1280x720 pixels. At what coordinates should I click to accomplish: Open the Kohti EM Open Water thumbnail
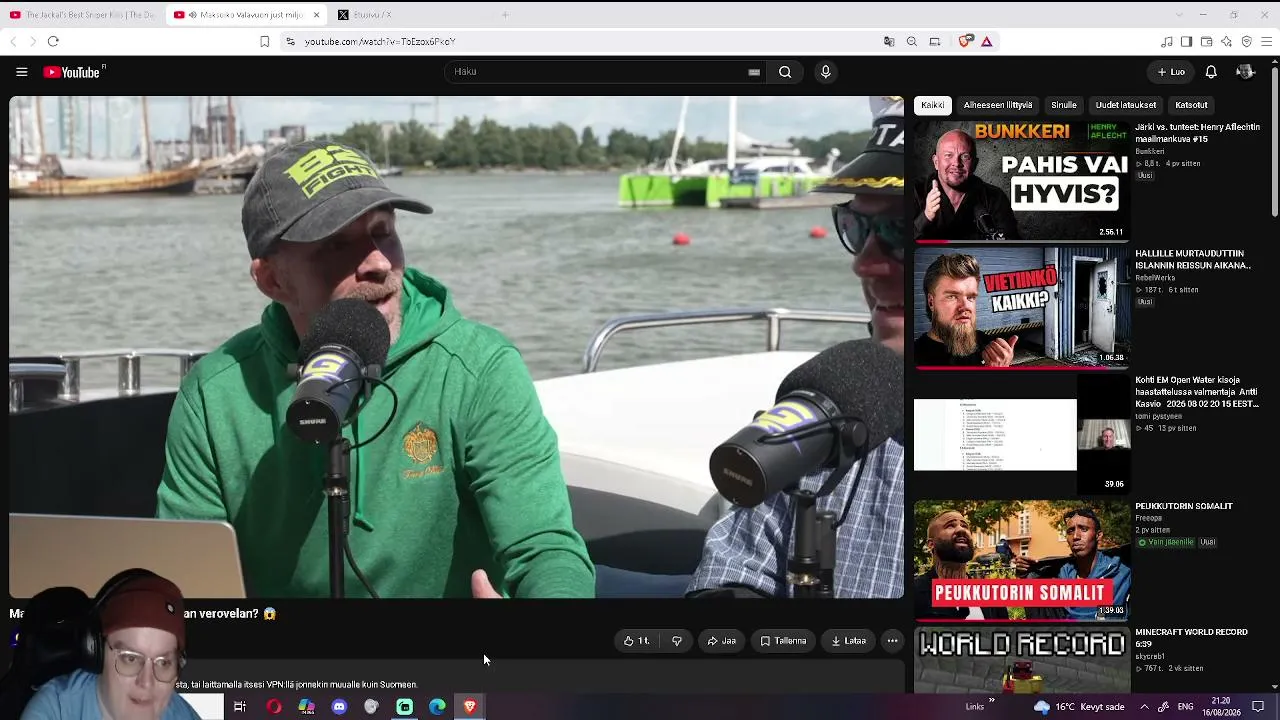tap(1022, 434)
